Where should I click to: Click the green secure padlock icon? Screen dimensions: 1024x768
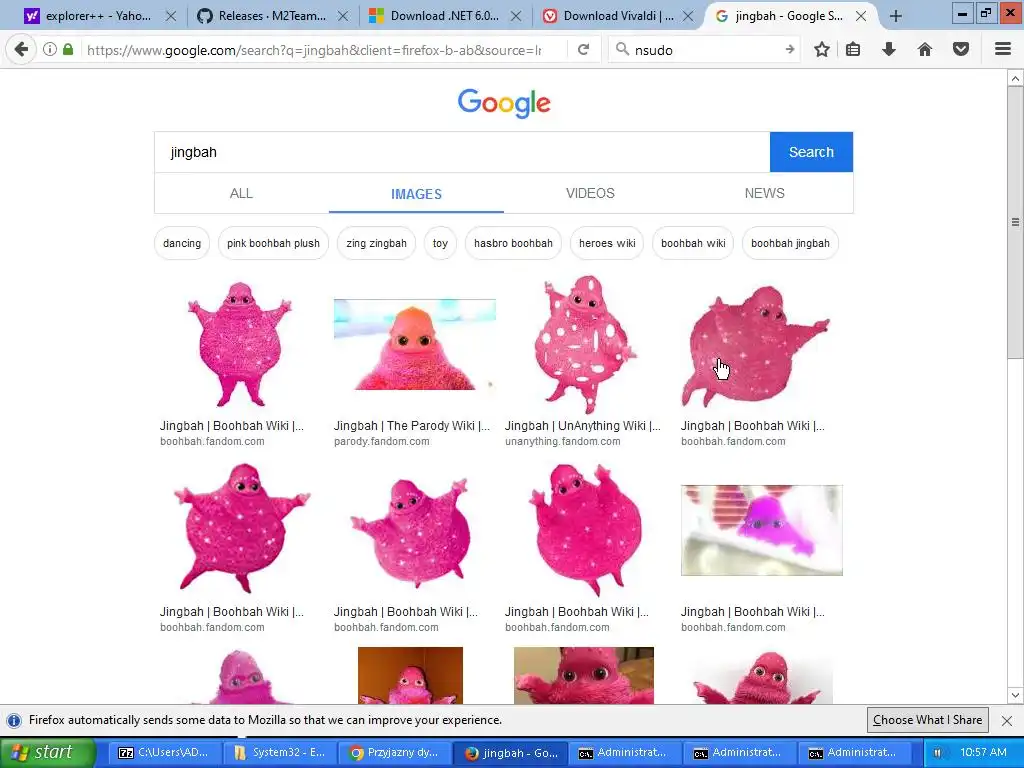(68, 49)
